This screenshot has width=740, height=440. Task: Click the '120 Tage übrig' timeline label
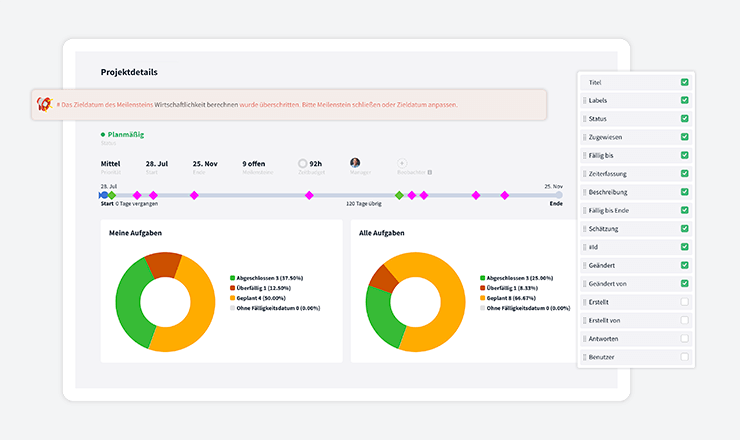tap(364, 203)
